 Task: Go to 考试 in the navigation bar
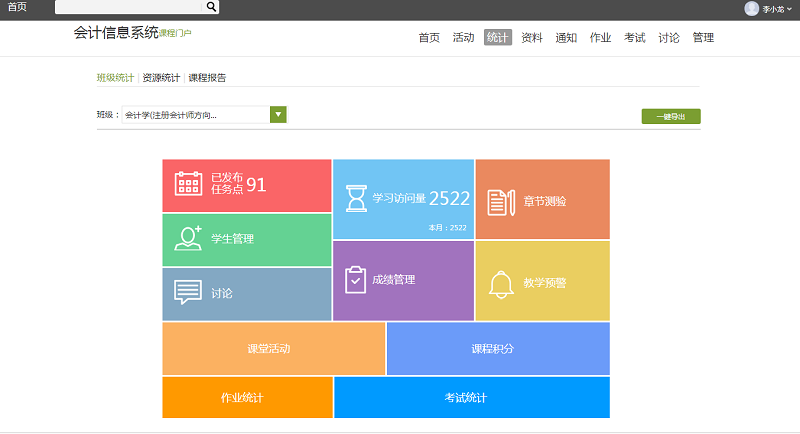point(634,38)
